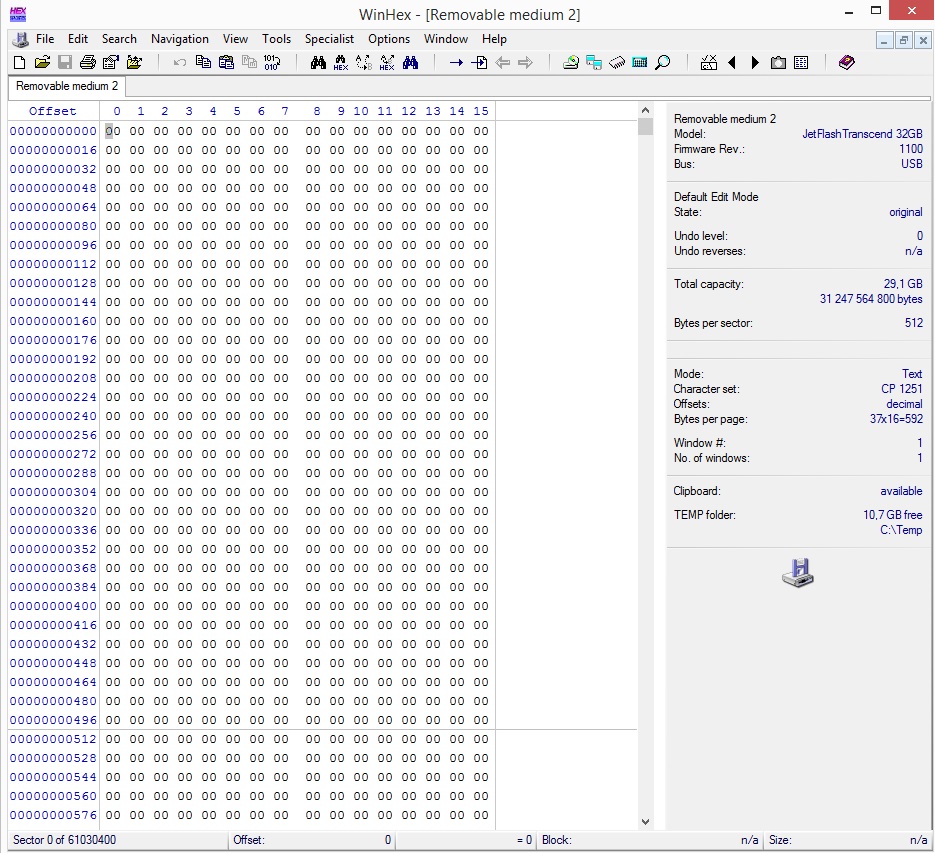
Task: Open Replace Text with the A-to-B icon
Action: pos(364,63)
